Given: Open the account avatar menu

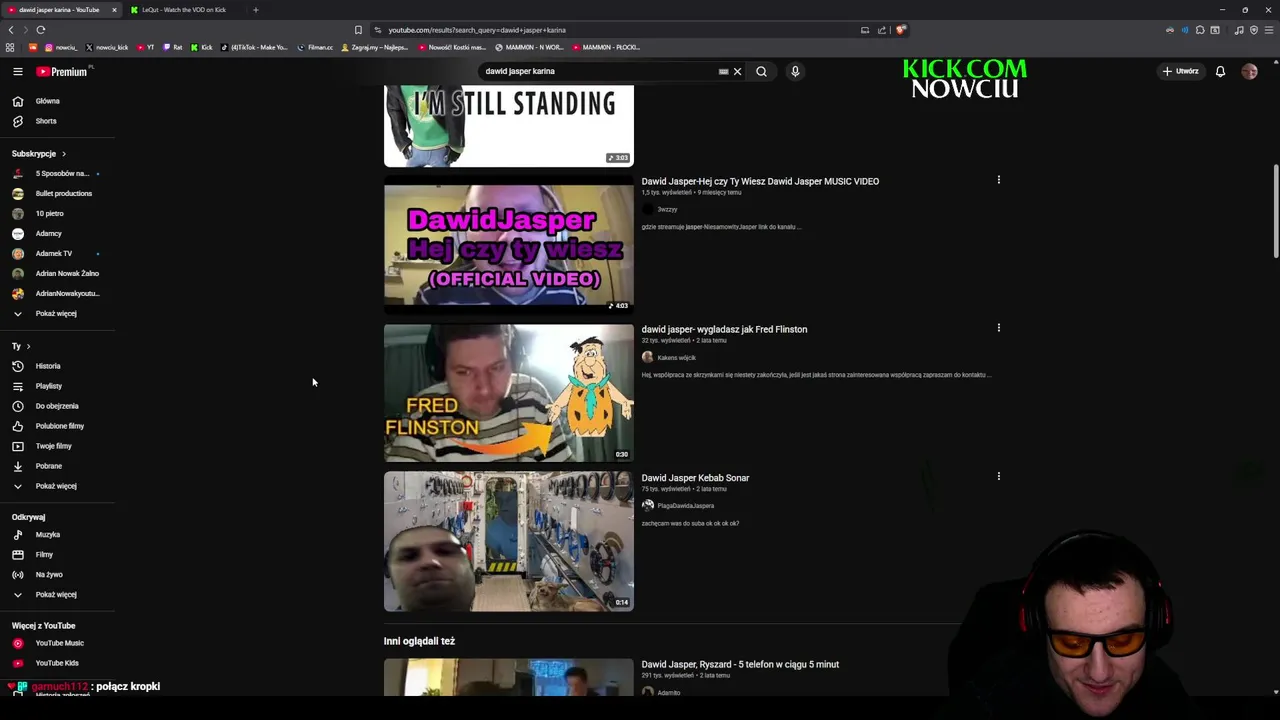Looking at the screenshot, I should (x=1249, y=71).
